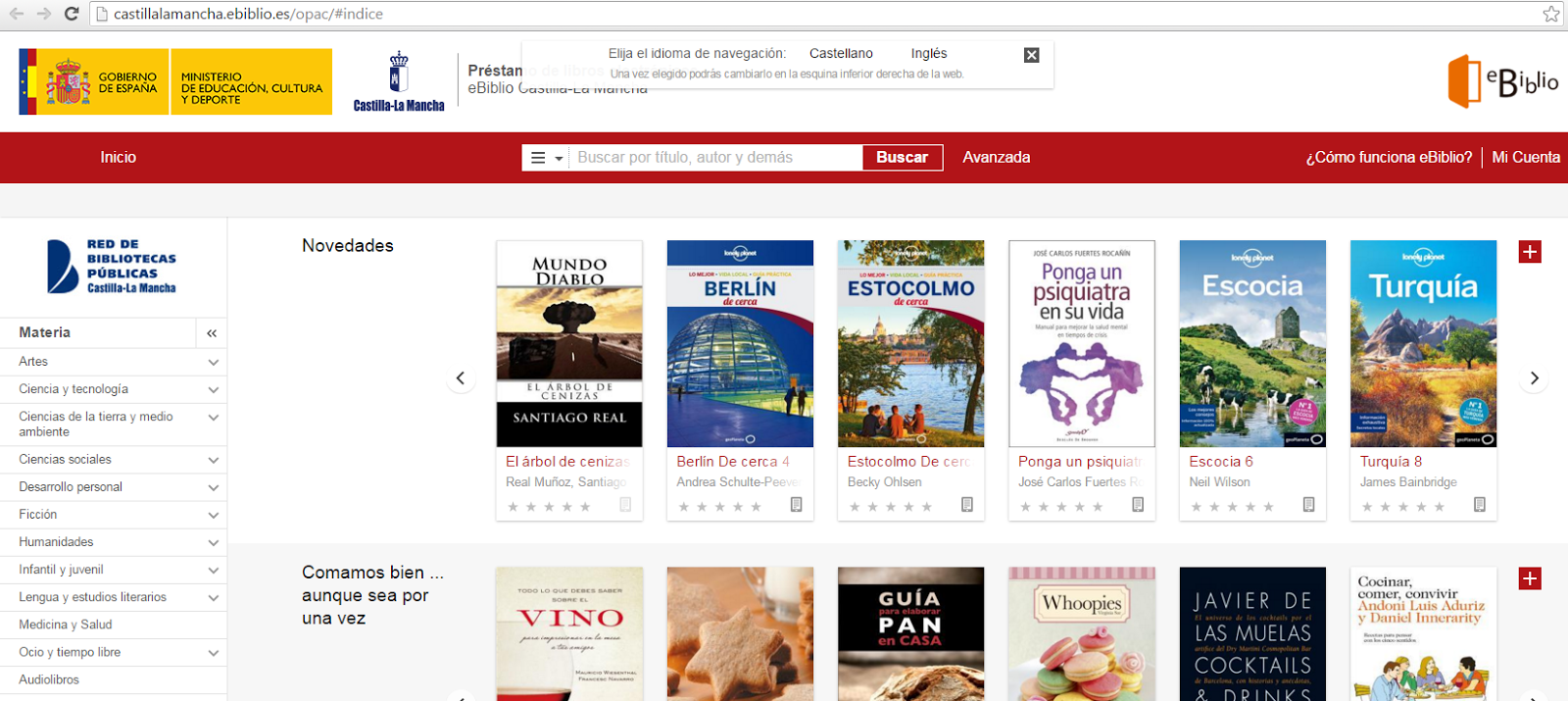
Task: Show next Novedades books with right arrow
Action: (1534, 378)
